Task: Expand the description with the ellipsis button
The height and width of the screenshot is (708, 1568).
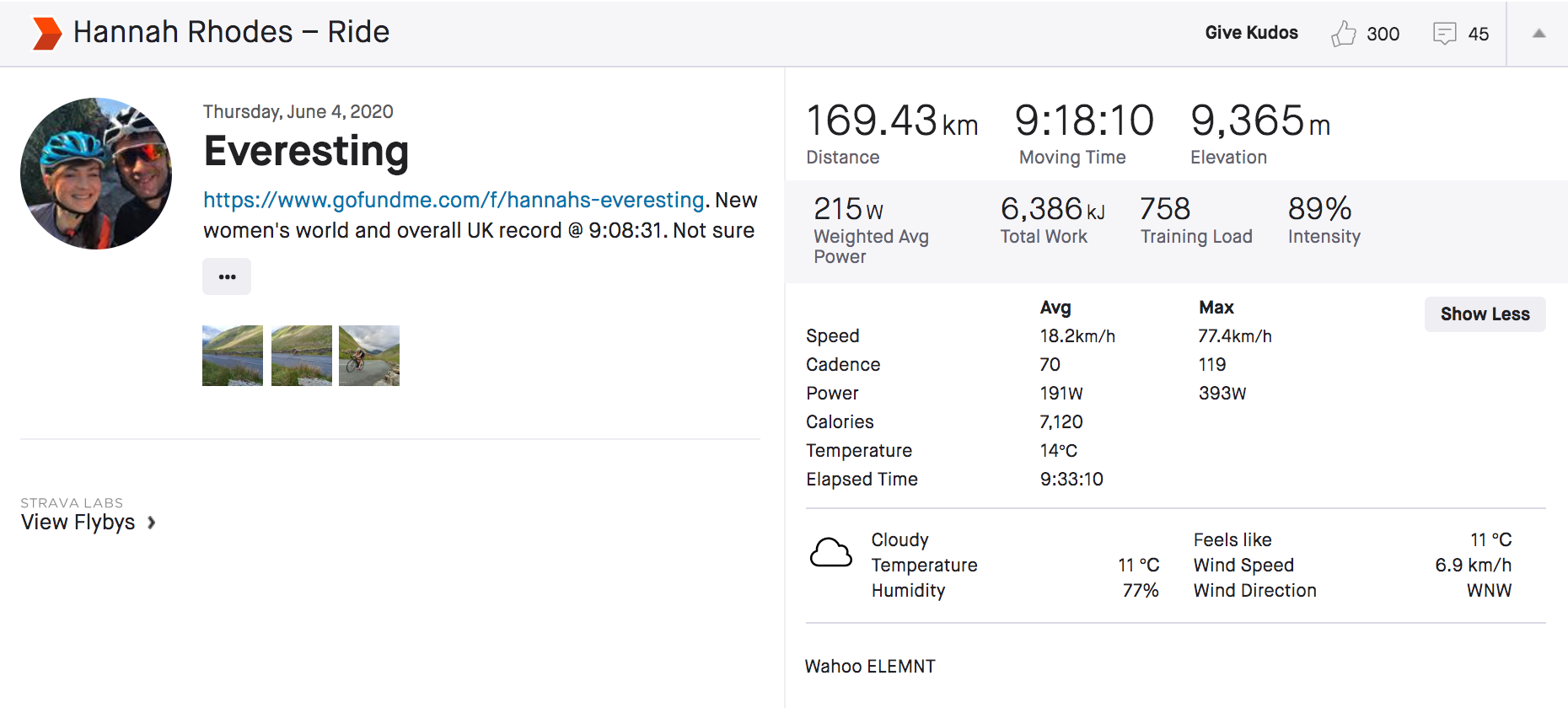Action: click(x=227, y=276)
